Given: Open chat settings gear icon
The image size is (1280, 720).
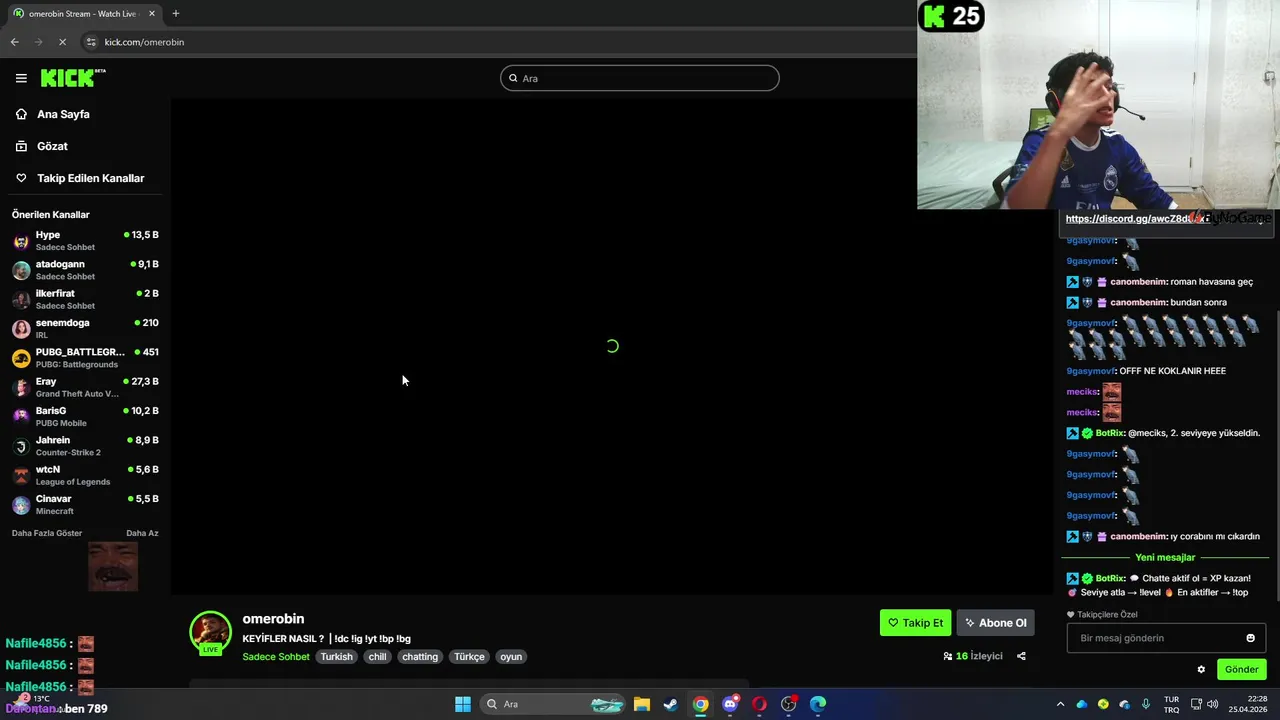Looking at the screenshot, I should (x=1201, y=669).
